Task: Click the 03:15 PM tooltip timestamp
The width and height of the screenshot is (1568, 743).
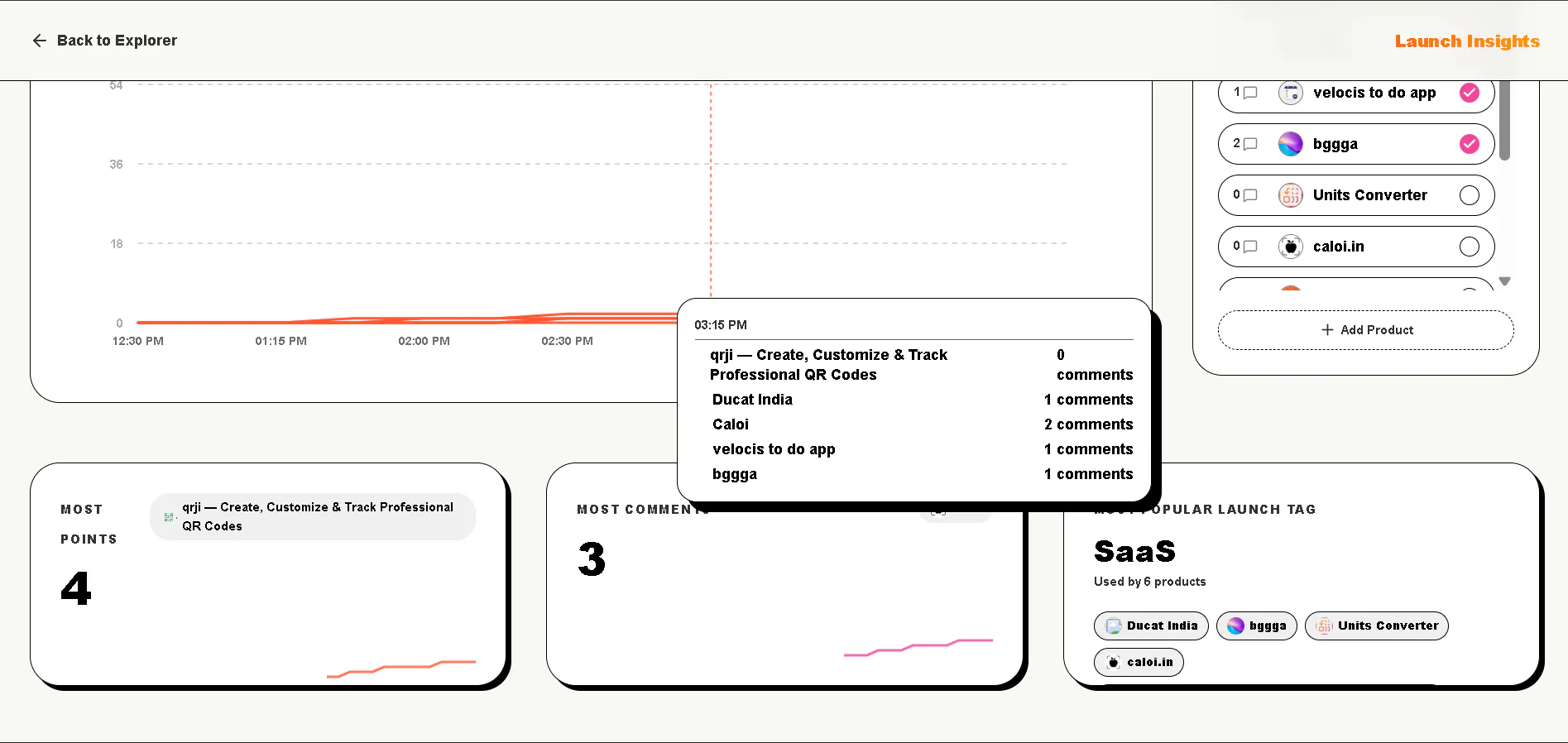Action: 721,325
